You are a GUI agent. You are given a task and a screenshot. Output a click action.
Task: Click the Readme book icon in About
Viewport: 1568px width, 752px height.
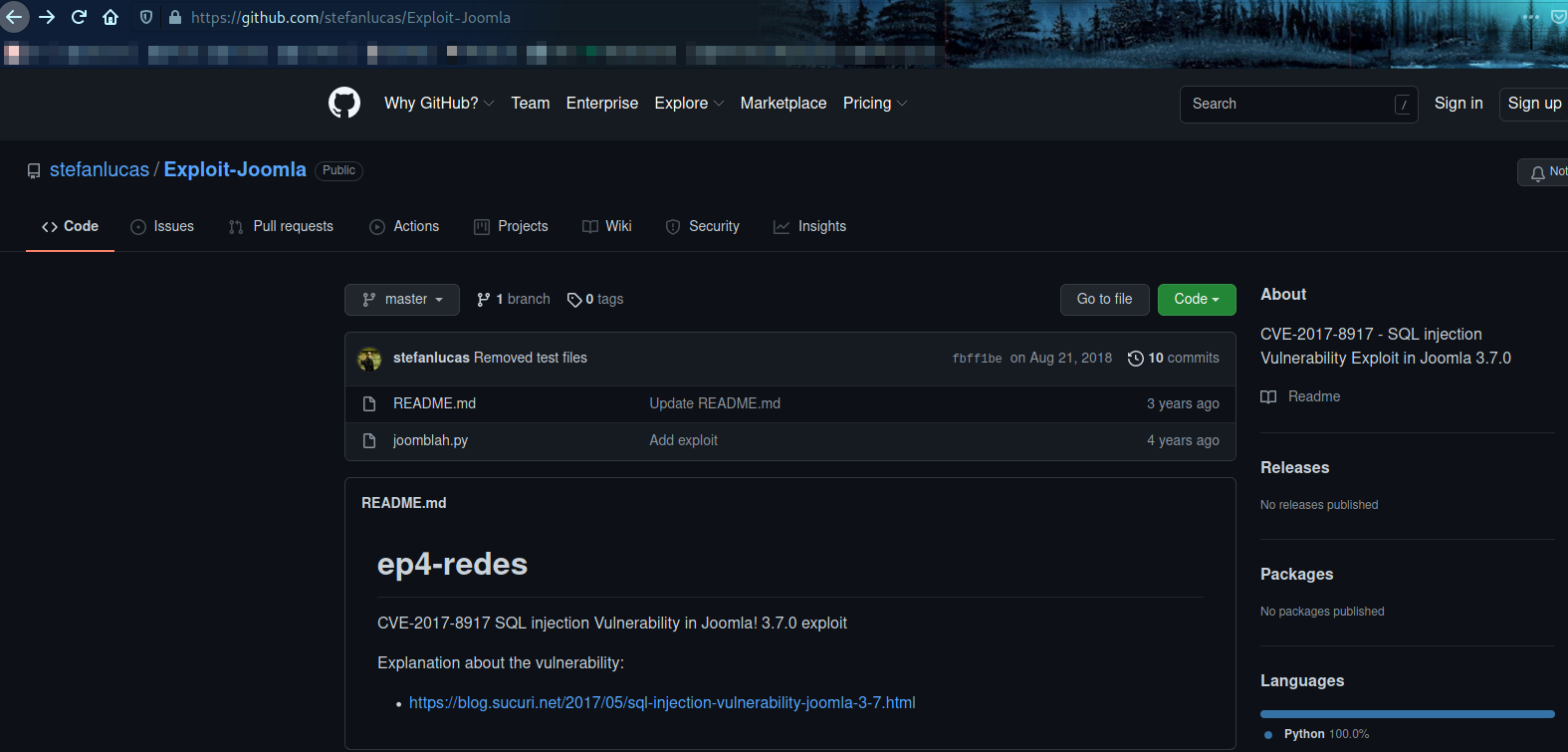pyautogui.click(x=1268, y=397)
